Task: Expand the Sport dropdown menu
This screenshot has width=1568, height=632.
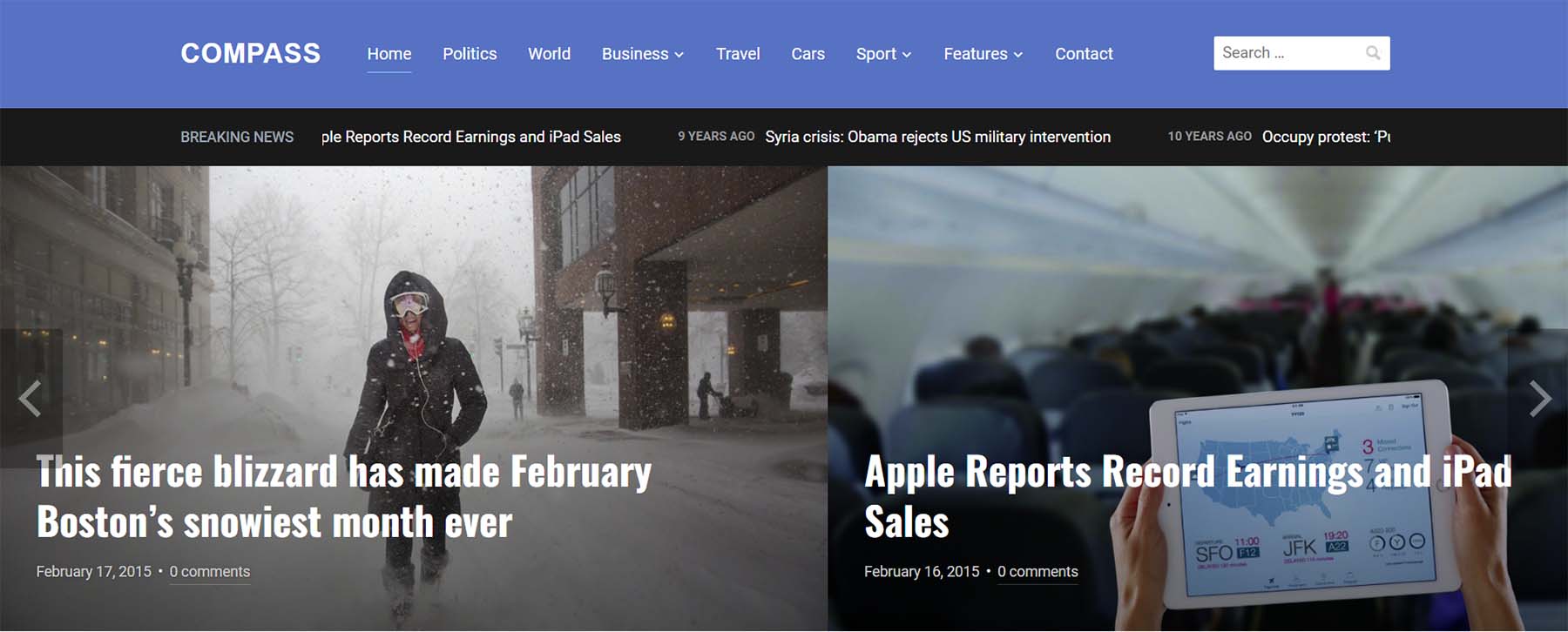Action: (883, 54)
